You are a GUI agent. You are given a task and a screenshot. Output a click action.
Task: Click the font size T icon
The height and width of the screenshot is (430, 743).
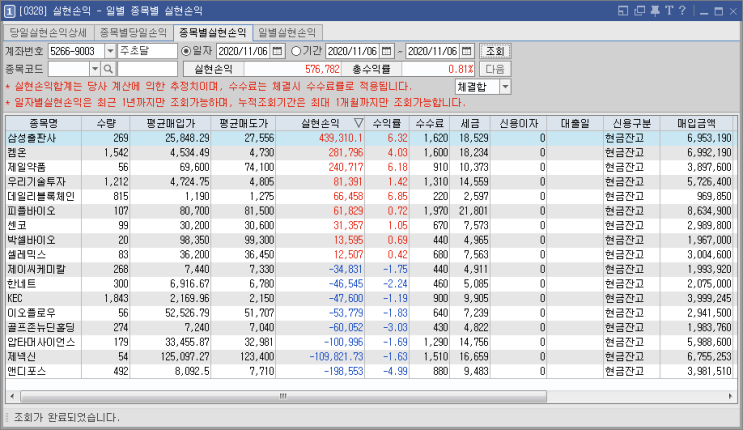coord(669,10)
